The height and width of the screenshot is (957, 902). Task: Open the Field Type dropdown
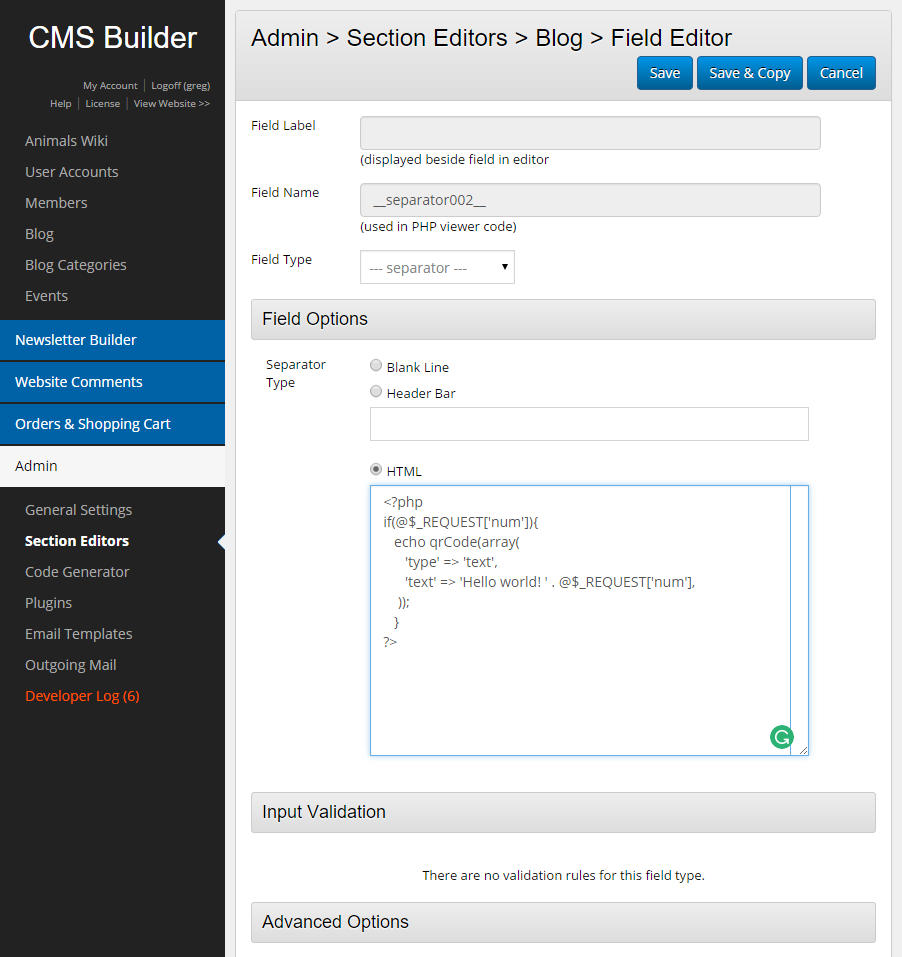click(437, 268)
